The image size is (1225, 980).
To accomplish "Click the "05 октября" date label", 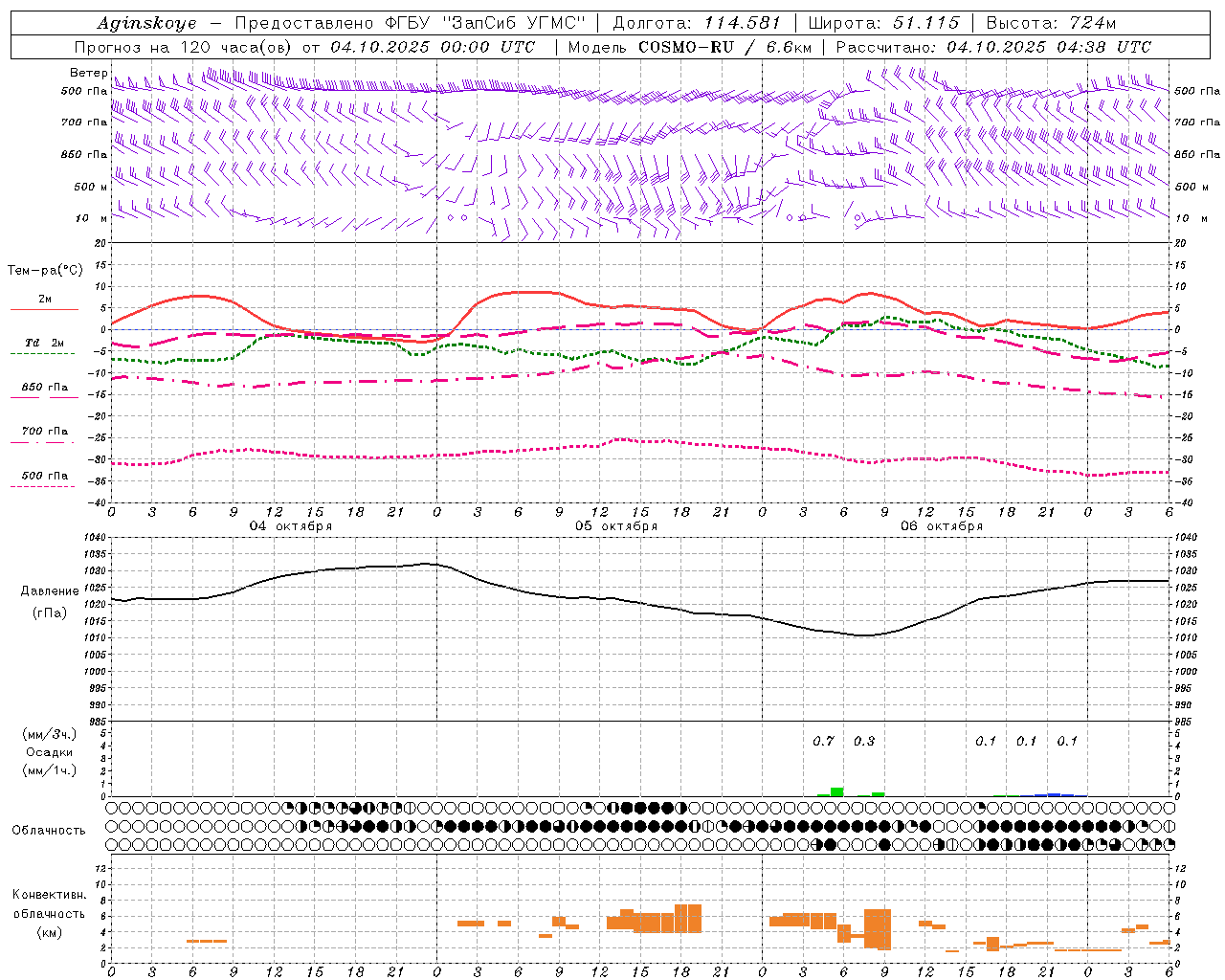I will coord(616,526).
